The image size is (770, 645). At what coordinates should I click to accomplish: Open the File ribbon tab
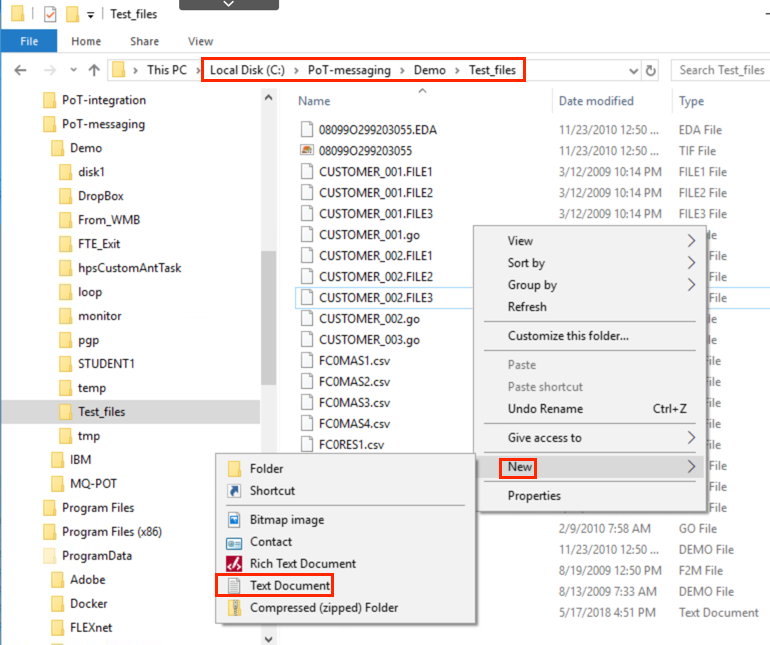click(29, 41)
